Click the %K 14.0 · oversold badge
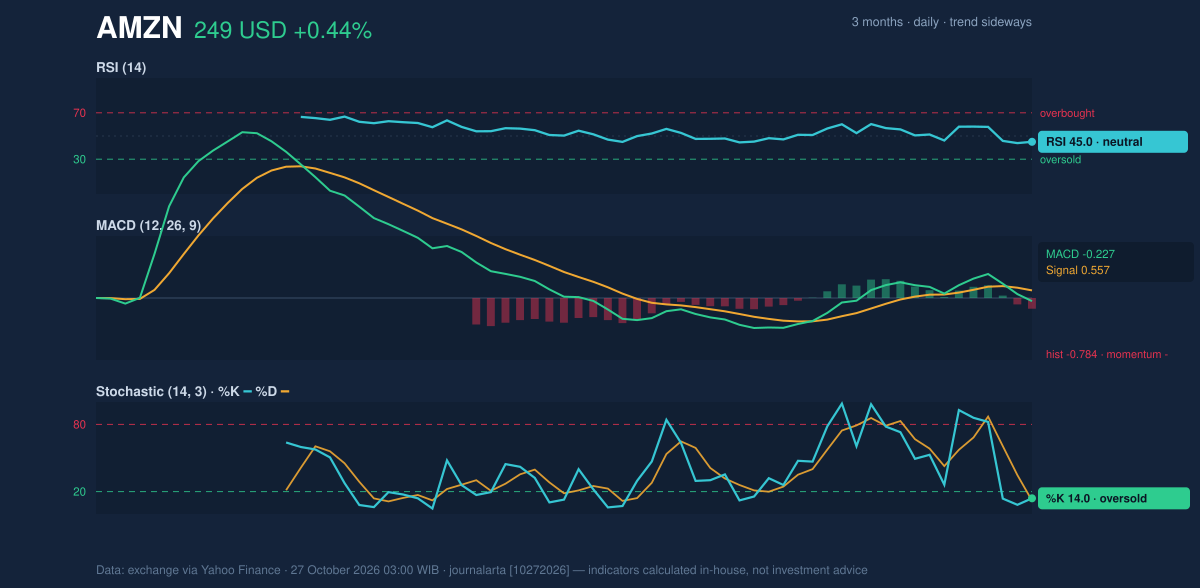Screen dimensions: 1200x588 point(1115,498)
